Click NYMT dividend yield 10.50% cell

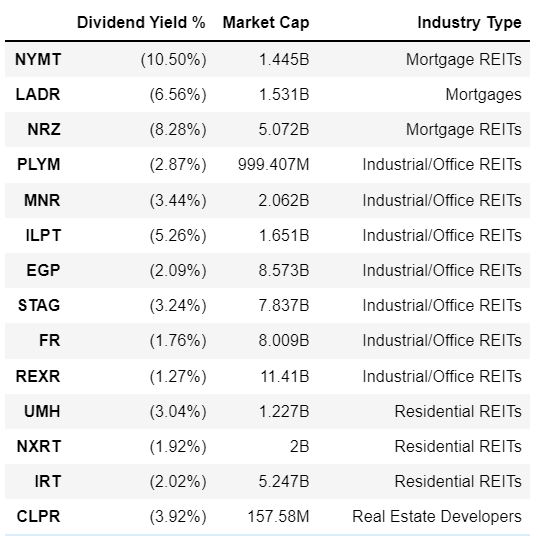point(174,60)
